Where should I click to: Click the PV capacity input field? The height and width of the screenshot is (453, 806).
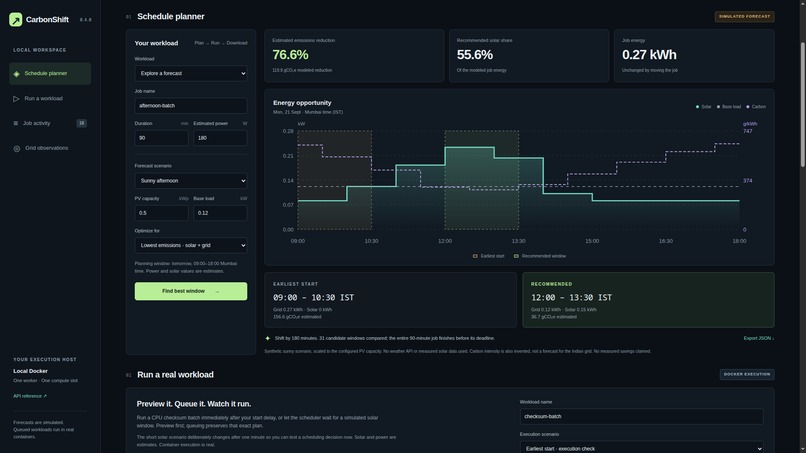click(161, 213)
